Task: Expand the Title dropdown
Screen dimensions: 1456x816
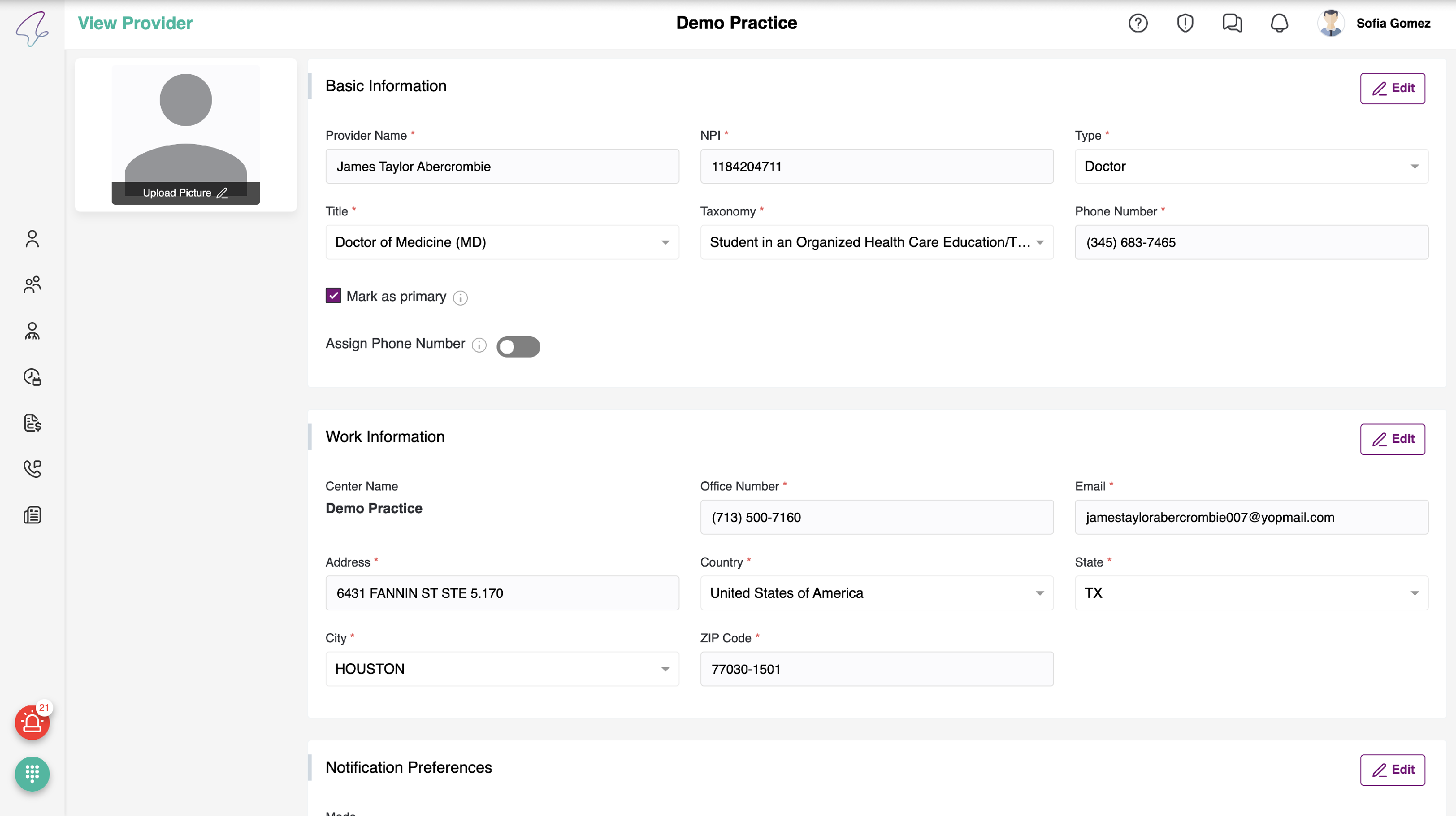Action: (502, 242)
